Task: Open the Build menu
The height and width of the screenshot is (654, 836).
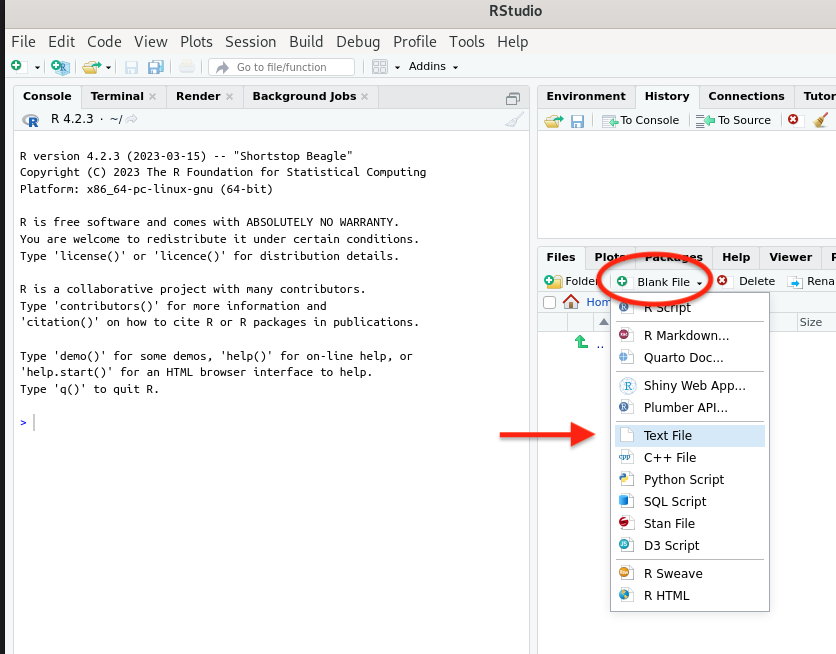Action: click(306, 42)
